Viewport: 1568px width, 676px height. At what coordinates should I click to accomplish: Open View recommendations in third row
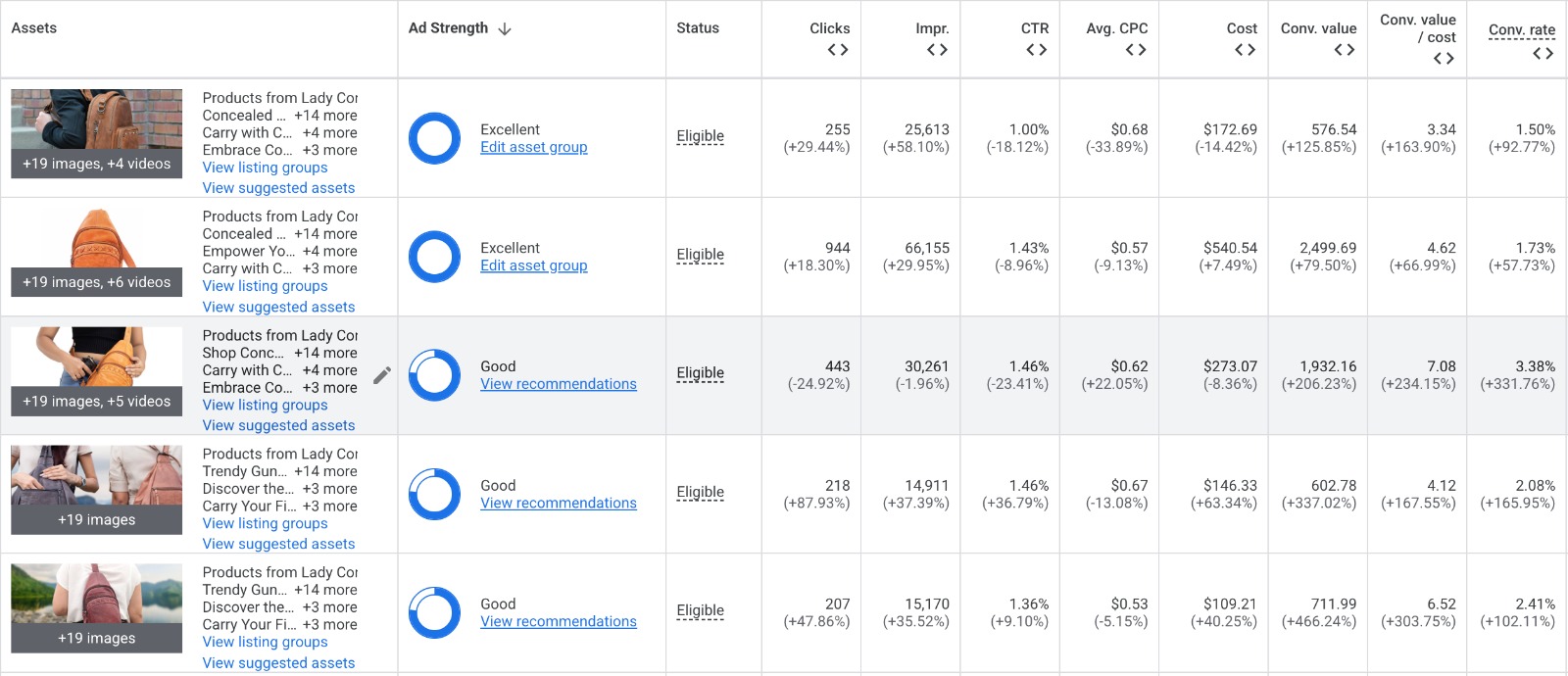[559, 384]
